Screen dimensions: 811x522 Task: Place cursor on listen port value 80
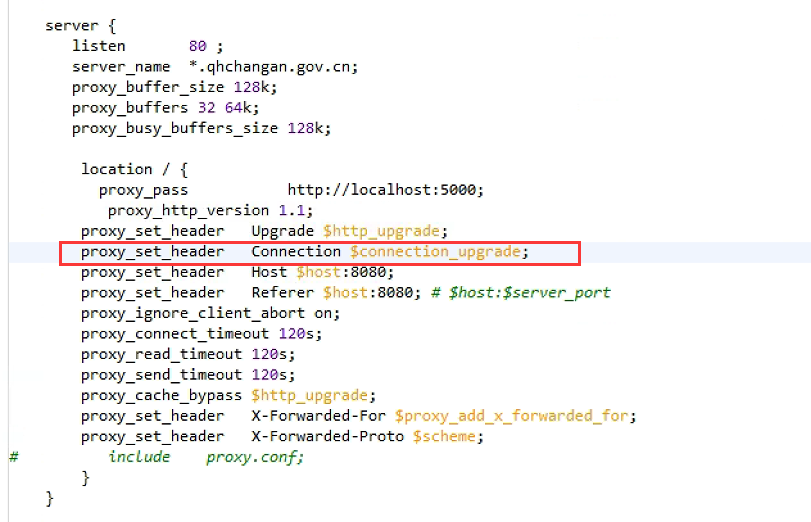[199, 46]
